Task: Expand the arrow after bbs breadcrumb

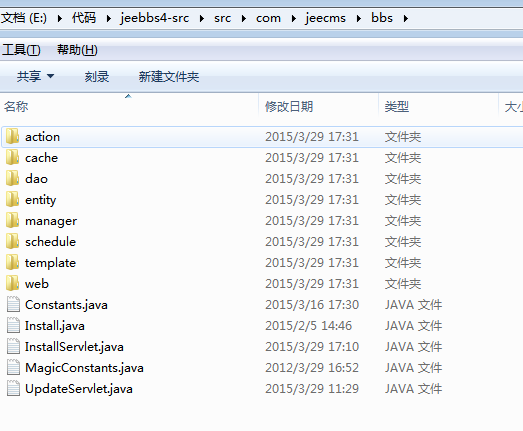Action: tap(406, 18)
